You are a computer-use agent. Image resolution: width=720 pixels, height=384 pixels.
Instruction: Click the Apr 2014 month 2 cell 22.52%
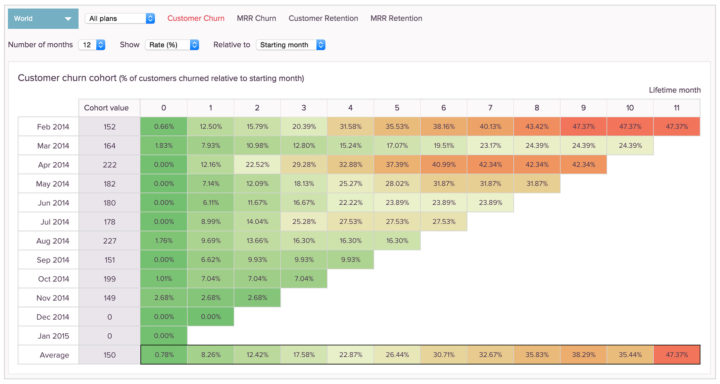coord(257,164)
